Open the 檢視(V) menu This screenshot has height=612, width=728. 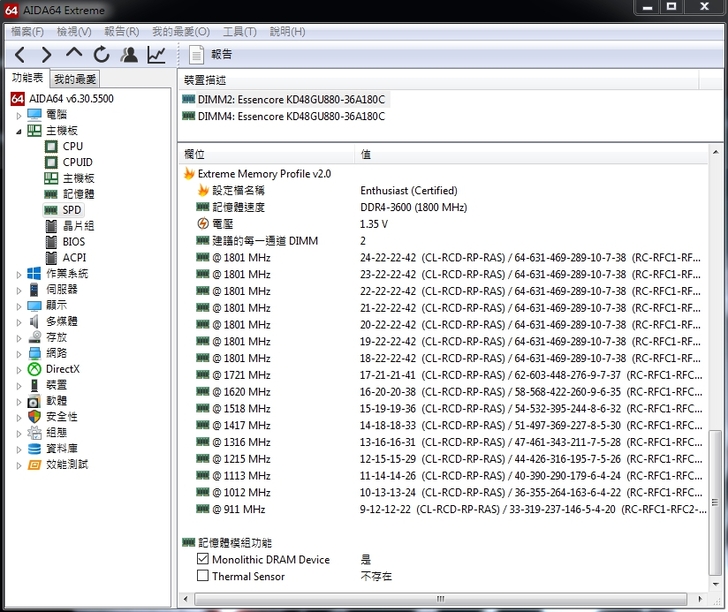(x=74, y=32)
